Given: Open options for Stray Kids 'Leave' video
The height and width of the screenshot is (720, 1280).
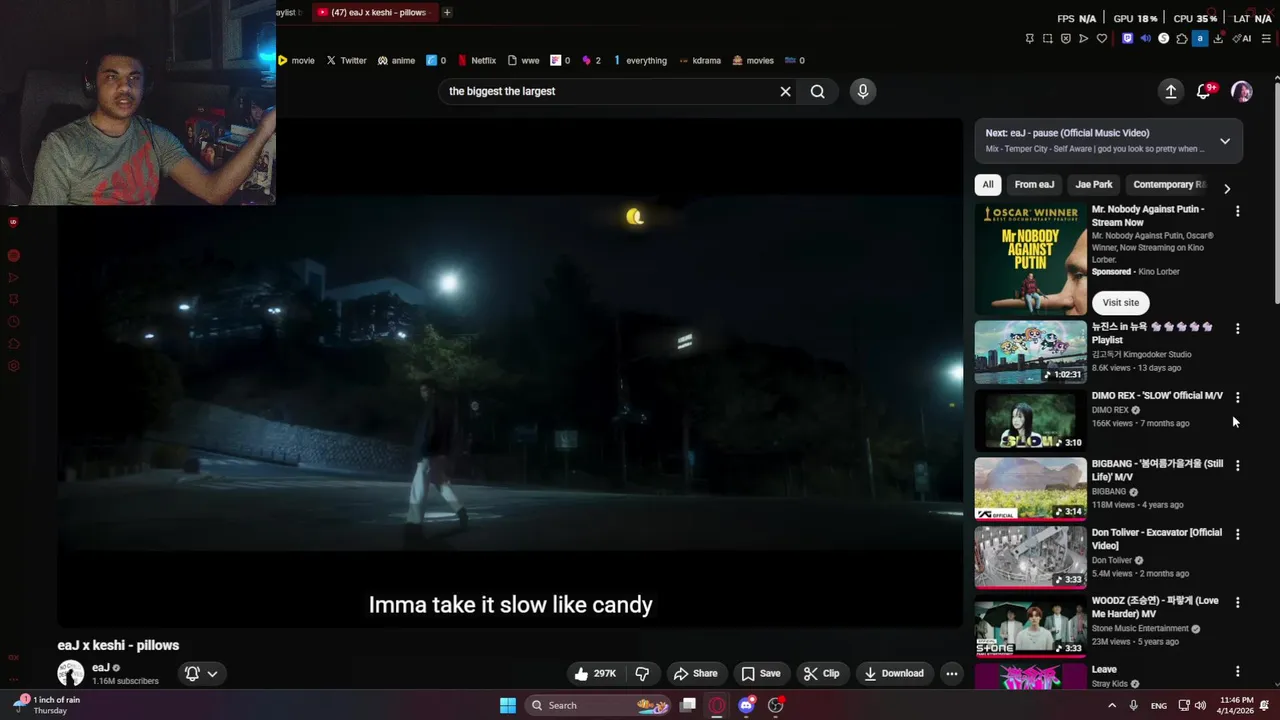Looking at the screenshot, I should [x=1237, y=671].
